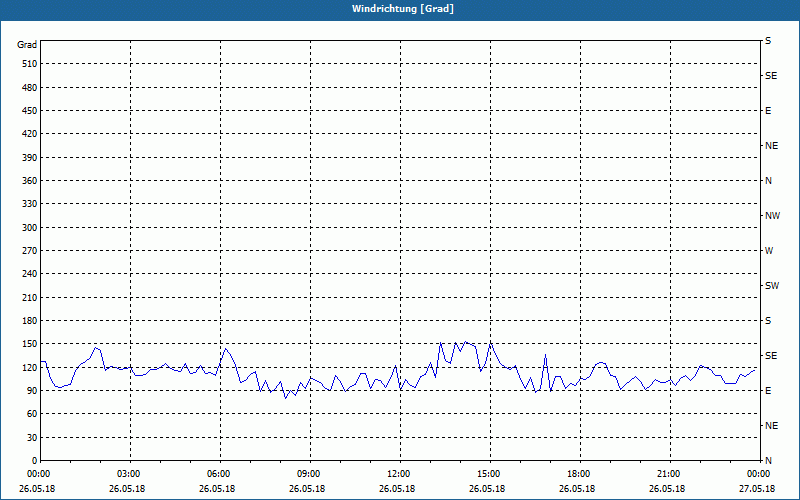Select the 300 degree axis label

pos(30,228)
